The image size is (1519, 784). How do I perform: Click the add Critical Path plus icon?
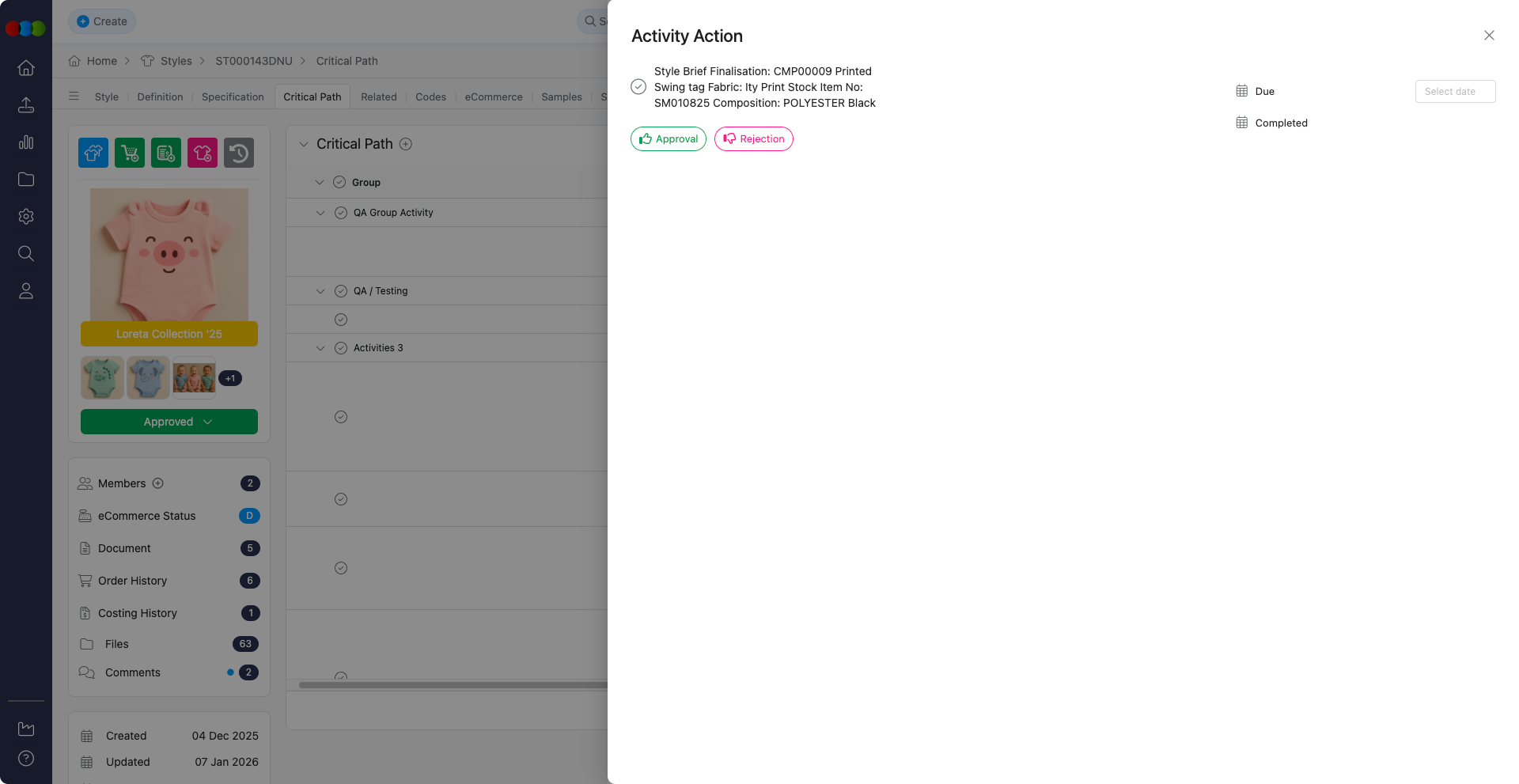(x=406, y=144)
